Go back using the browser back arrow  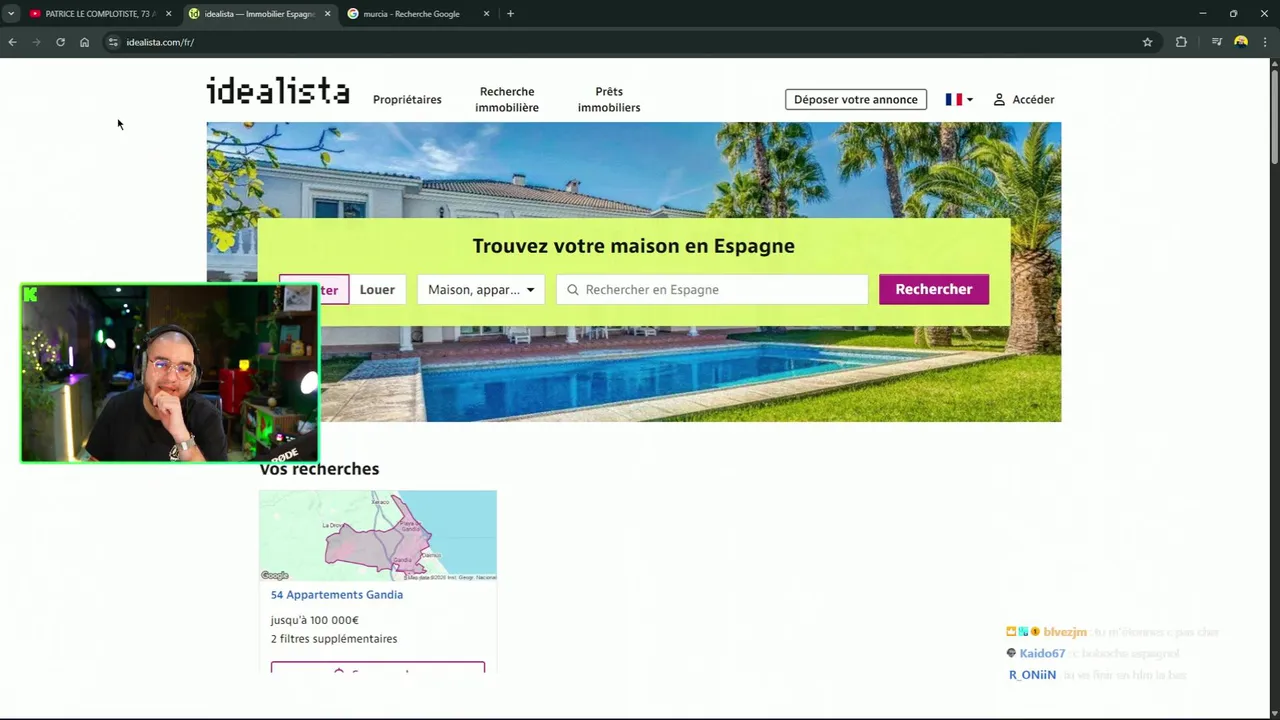pos(12,42)
